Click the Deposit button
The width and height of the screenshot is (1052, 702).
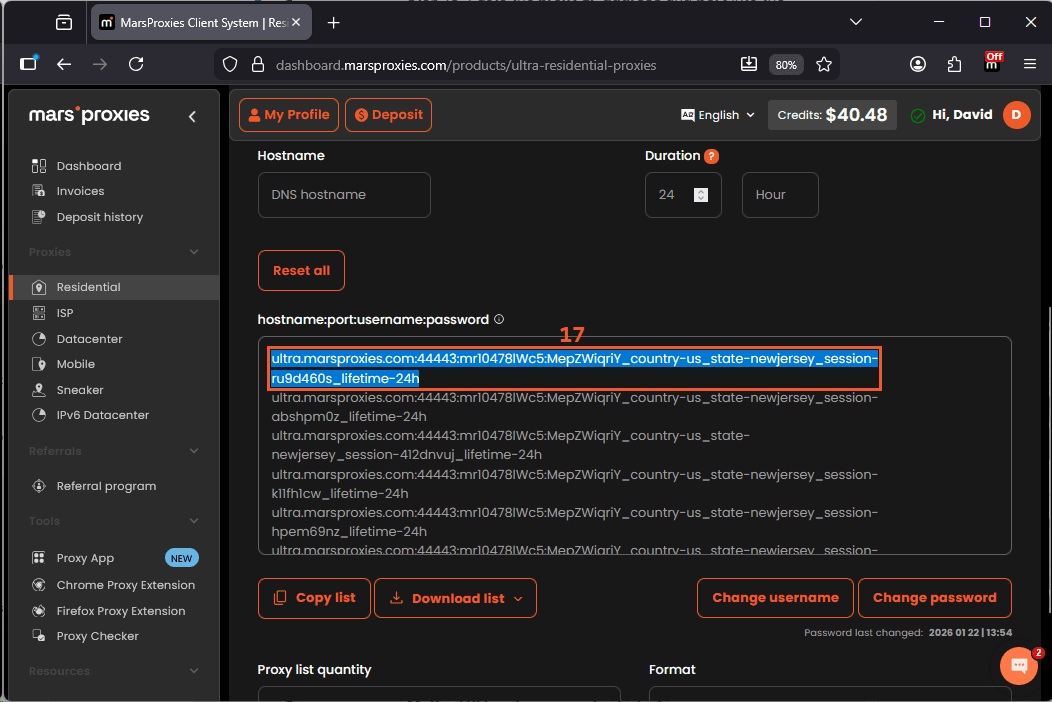(x=388, y=115)
